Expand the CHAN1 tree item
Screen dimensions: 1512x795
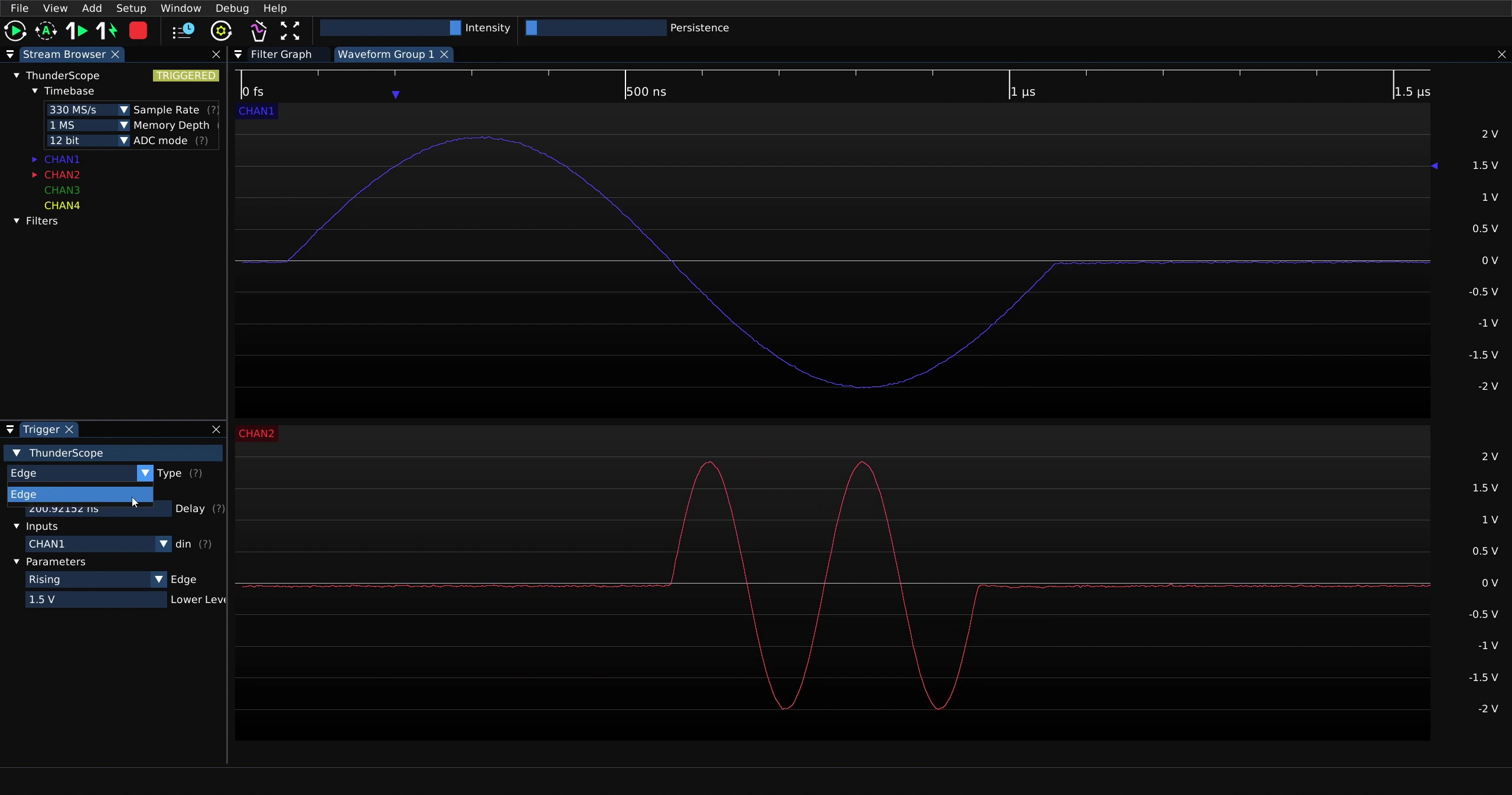coord(35,159)
